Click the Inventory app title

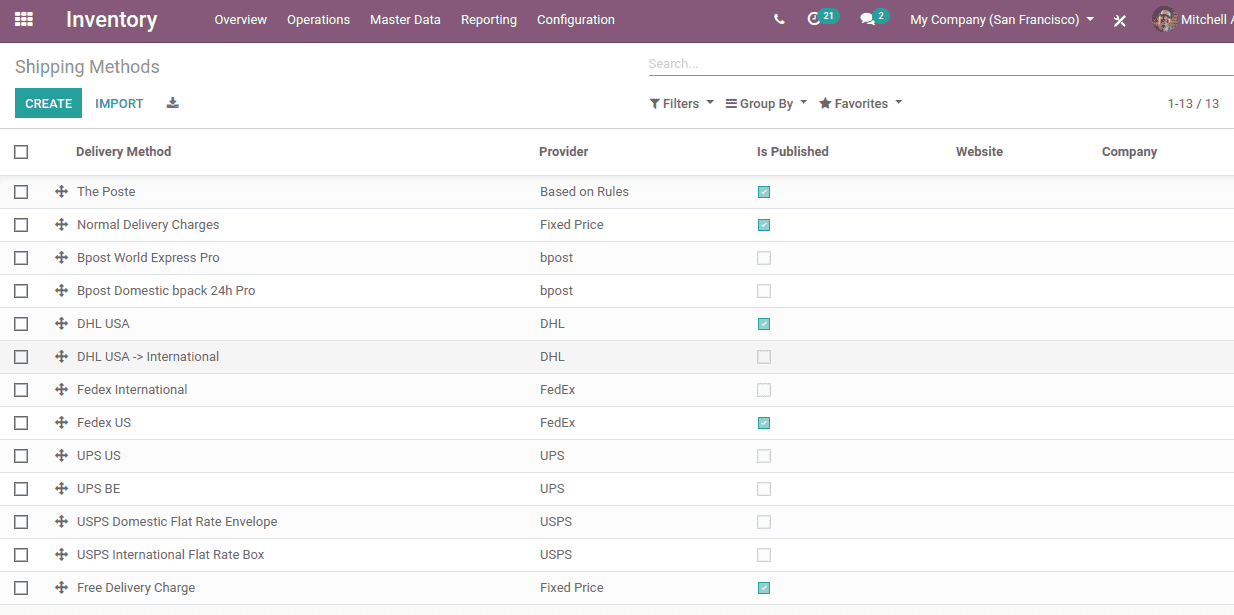click(112, 19)
